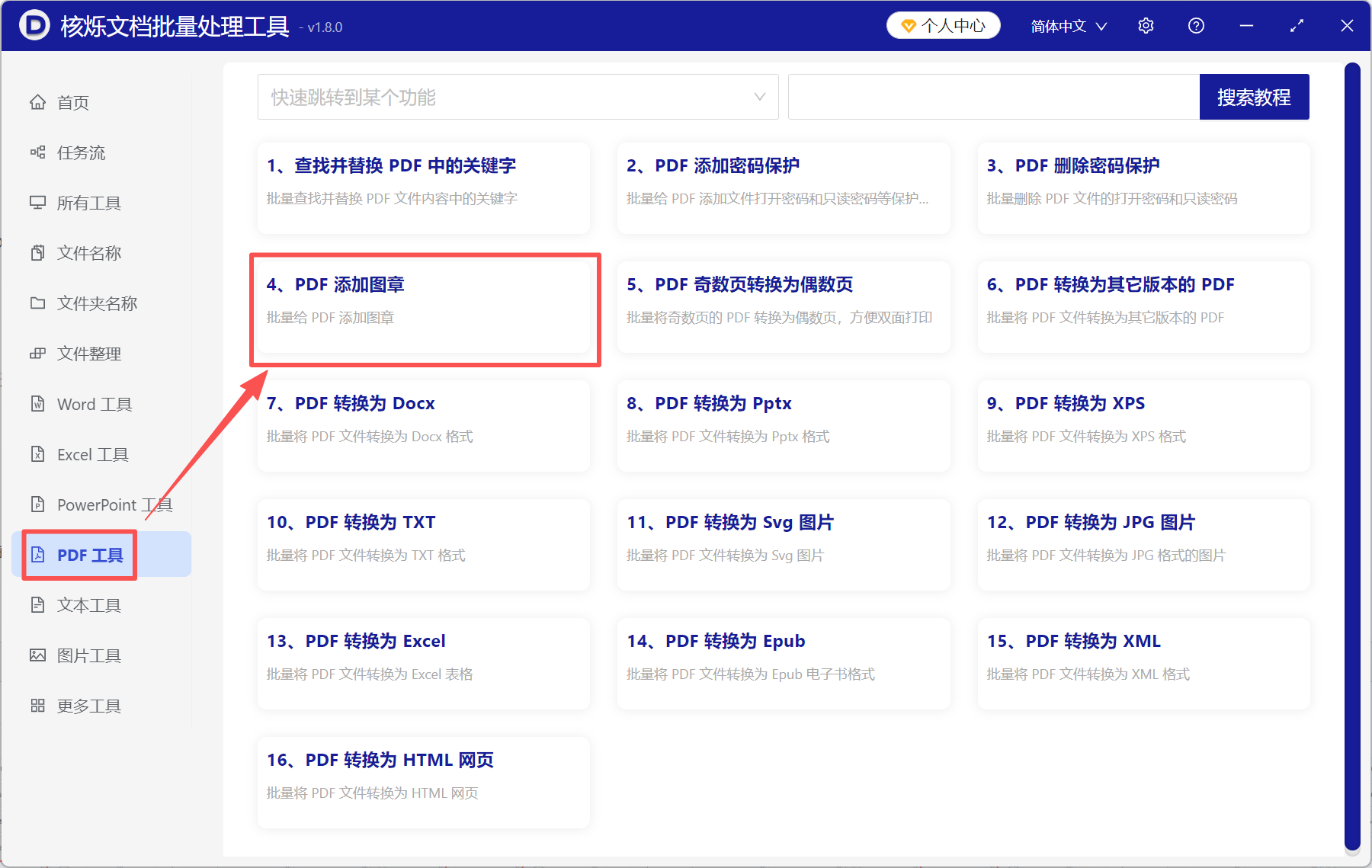Open the PDF 添加密码保护 tool

(x=784, y=187)
